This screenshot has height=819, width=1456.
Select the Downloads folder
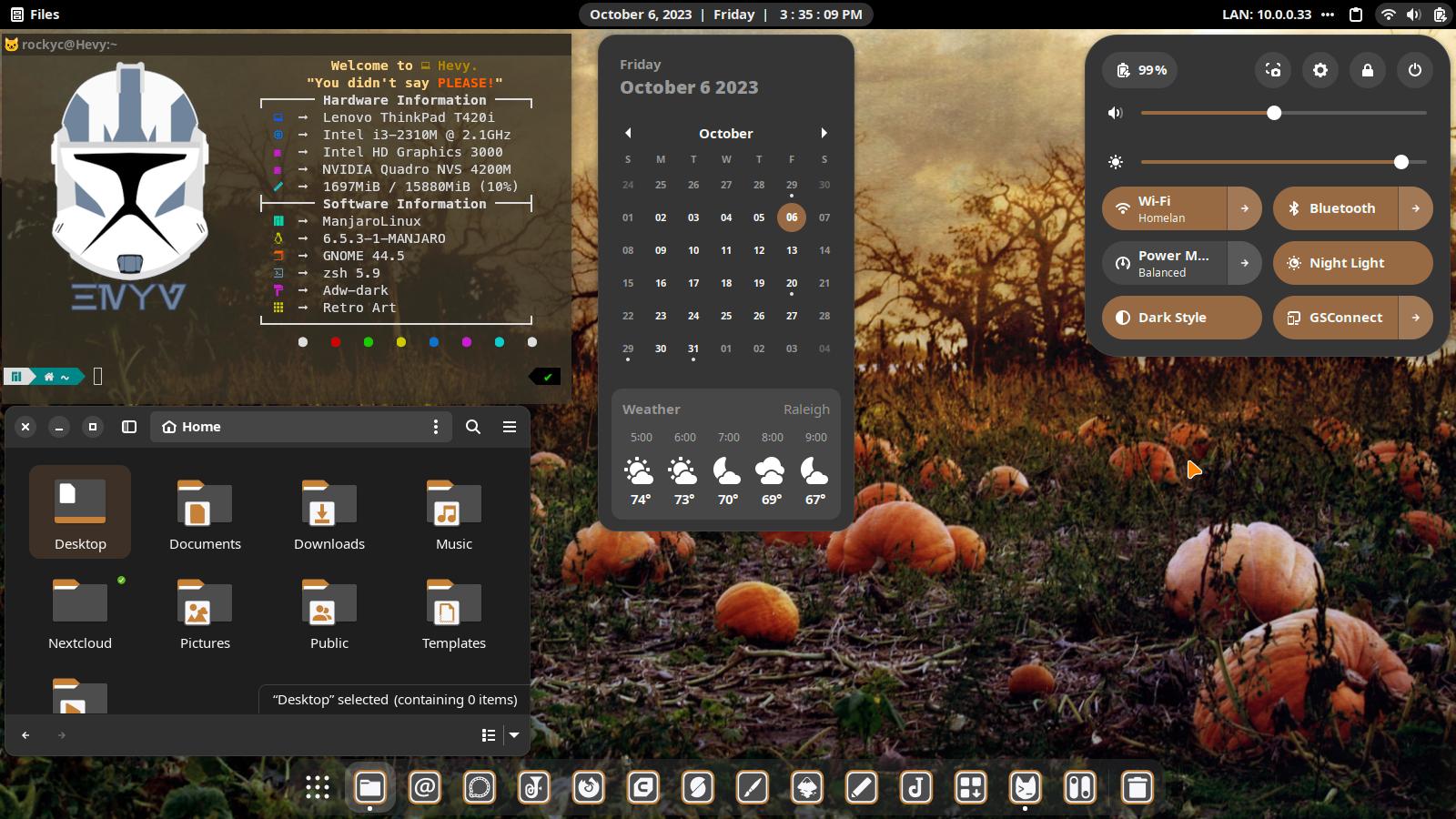point(329,513)
